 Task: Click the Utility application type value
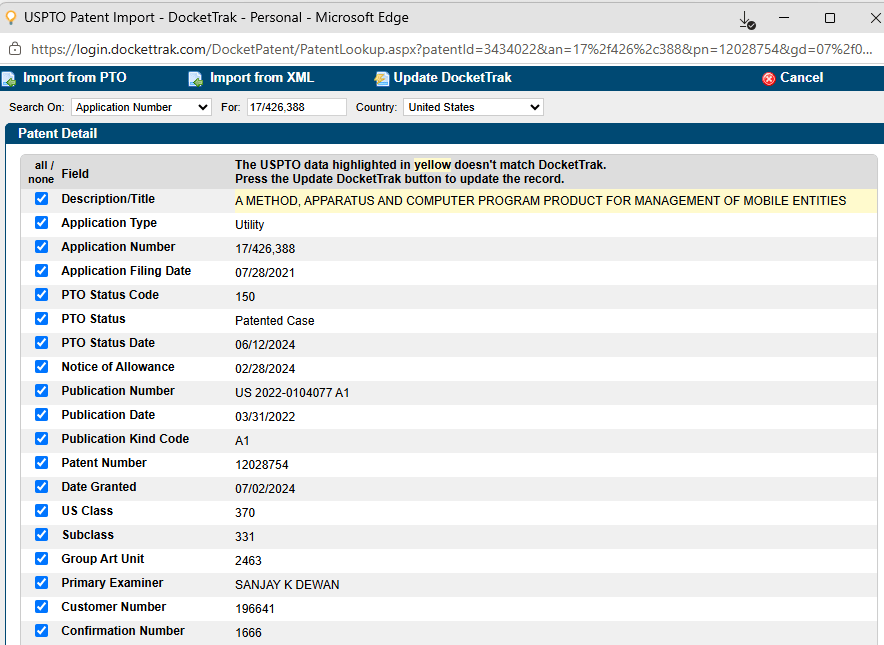(249, 225)
